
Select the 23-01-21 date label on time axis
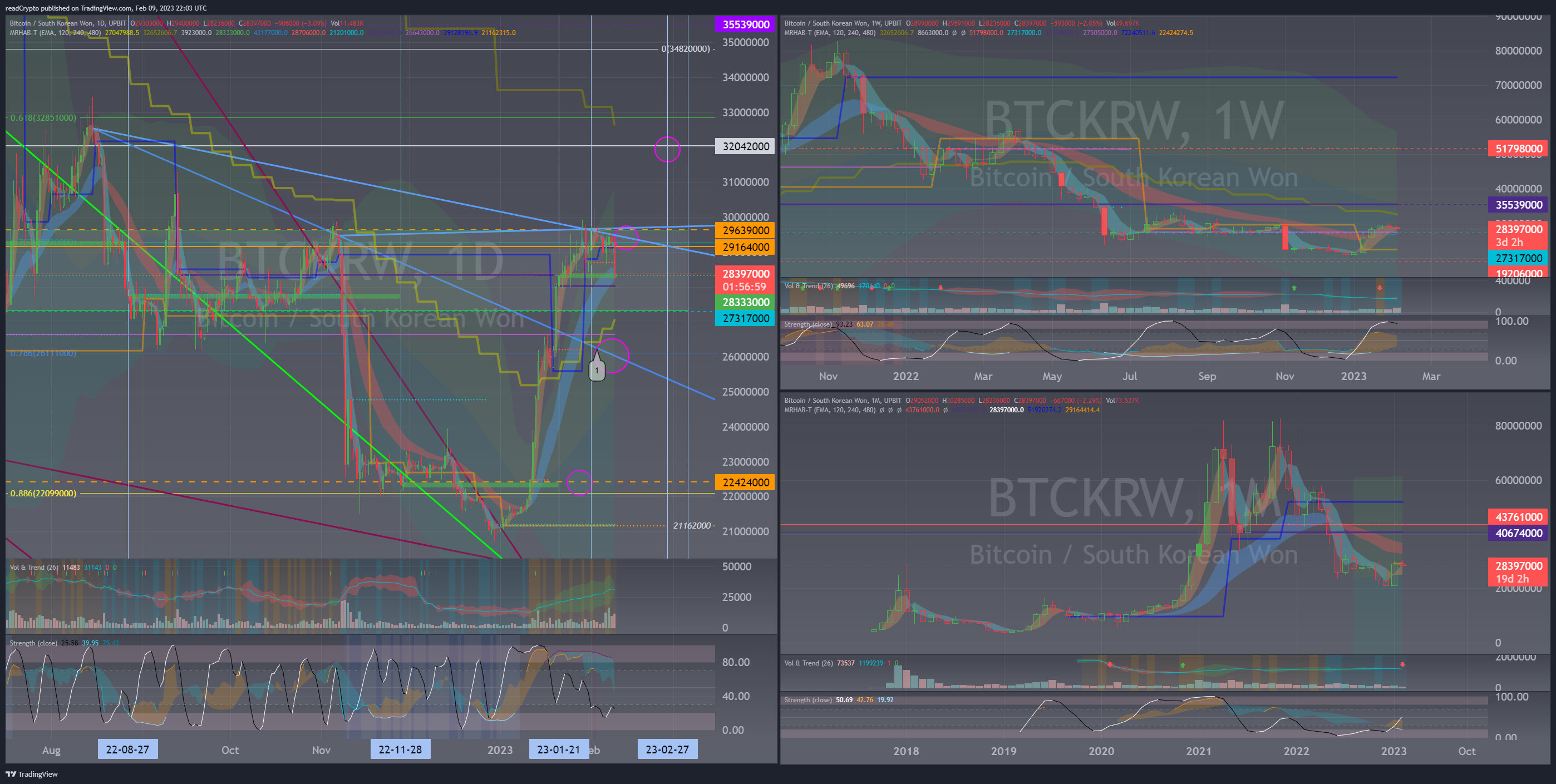(x=559, y=749)
